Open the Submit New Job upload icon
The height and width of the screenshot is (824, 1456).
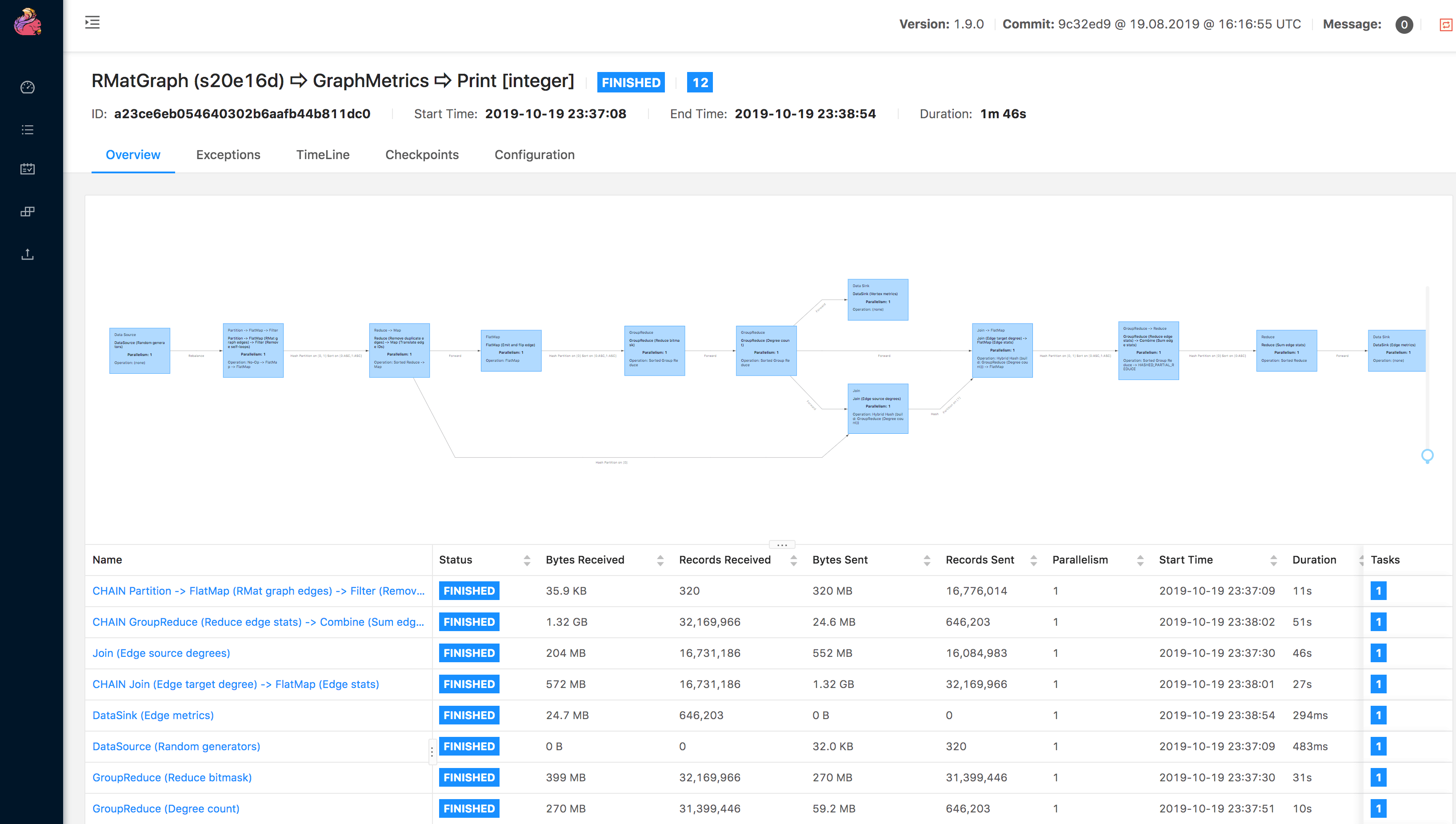[27, 254]
